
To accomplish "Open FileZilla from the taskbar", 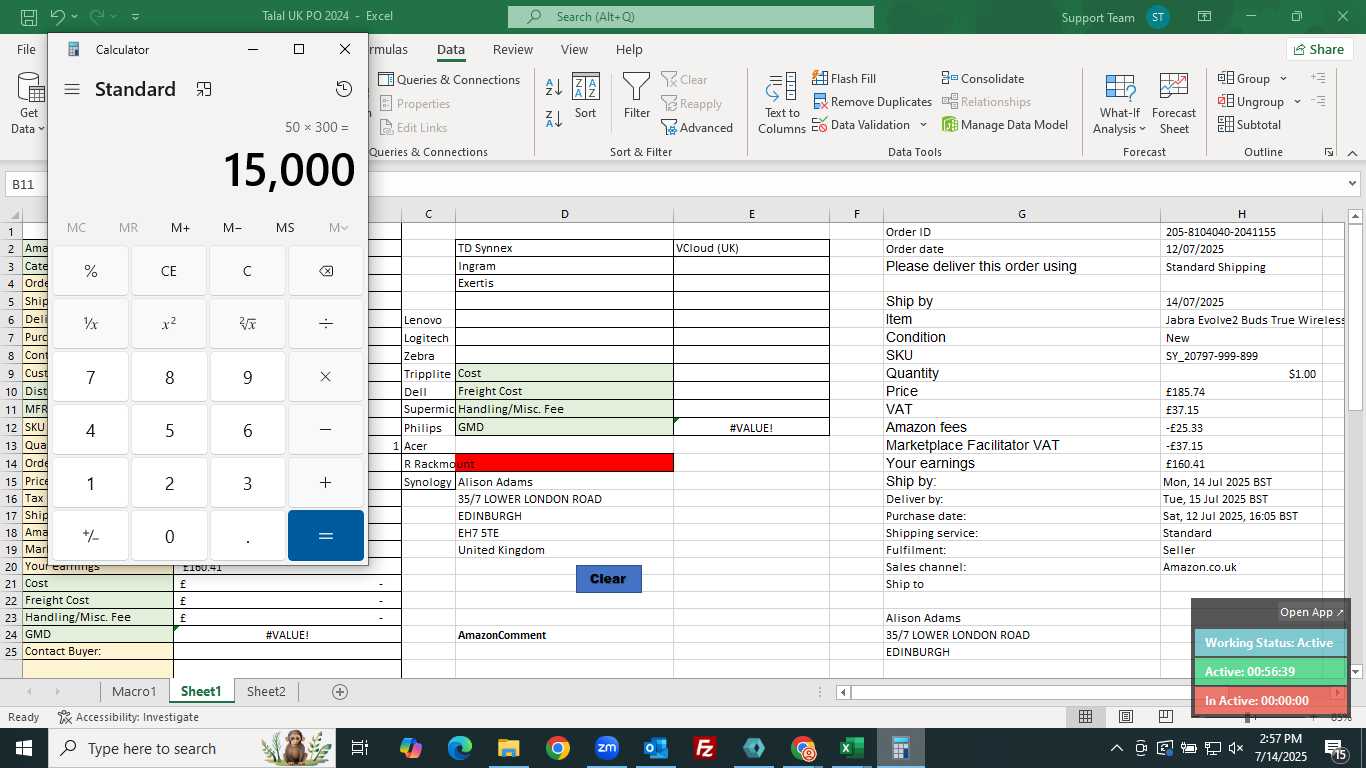I will pyautogui.click(x=705, y=748).
